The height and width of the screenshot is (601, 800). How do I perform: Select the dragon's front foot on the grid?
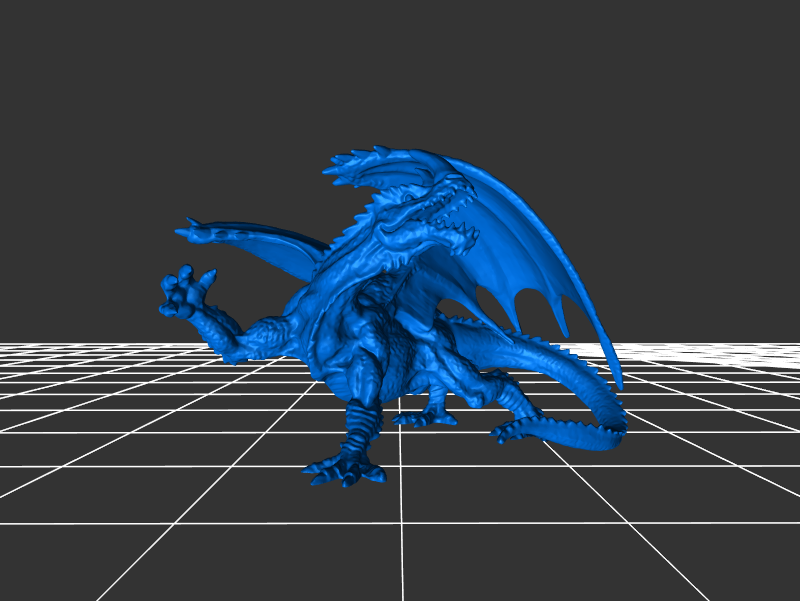(x=345, y=469)
